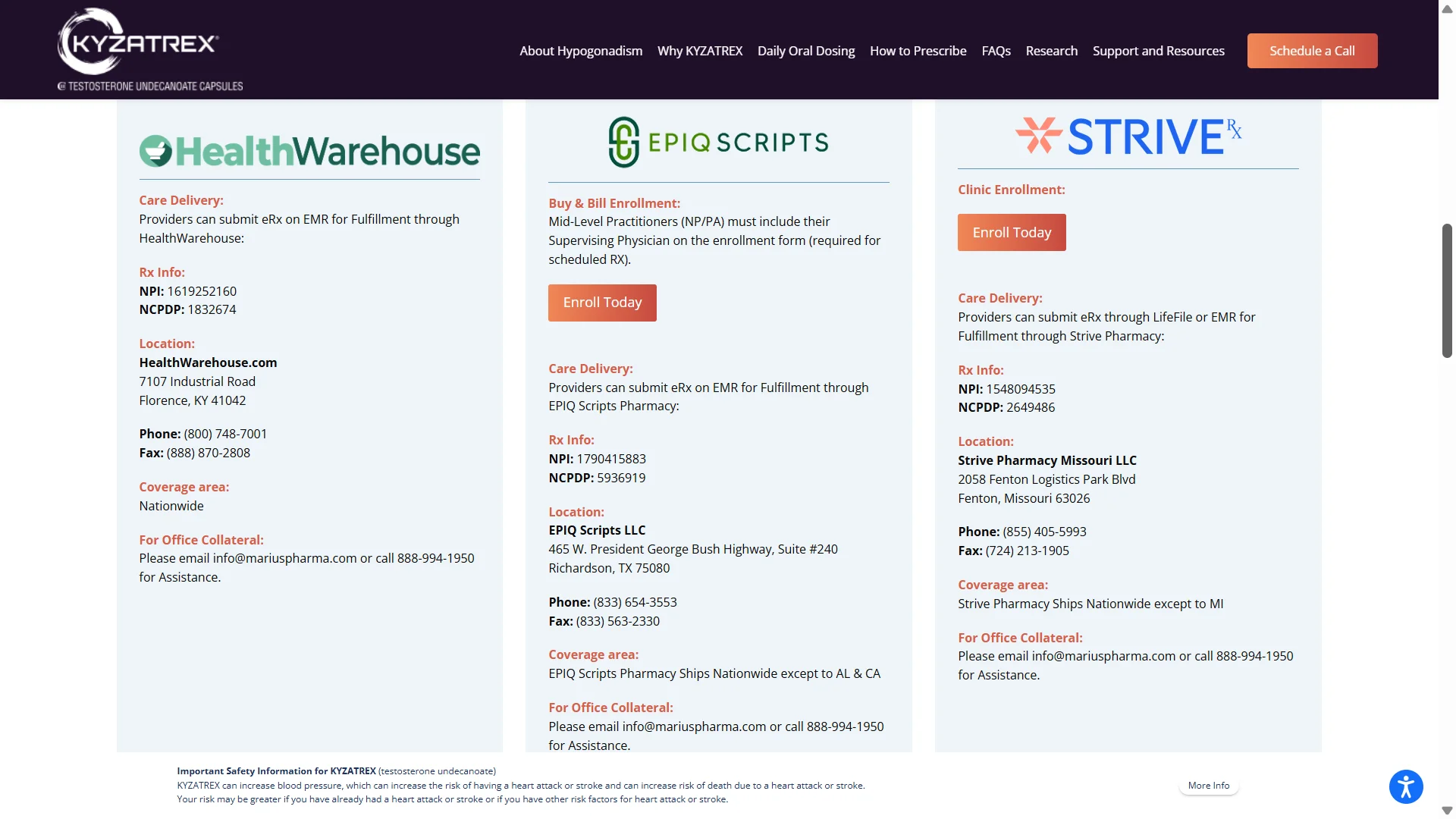Click Buy & Bill Enrollment heading

click(x=614, y=203)
